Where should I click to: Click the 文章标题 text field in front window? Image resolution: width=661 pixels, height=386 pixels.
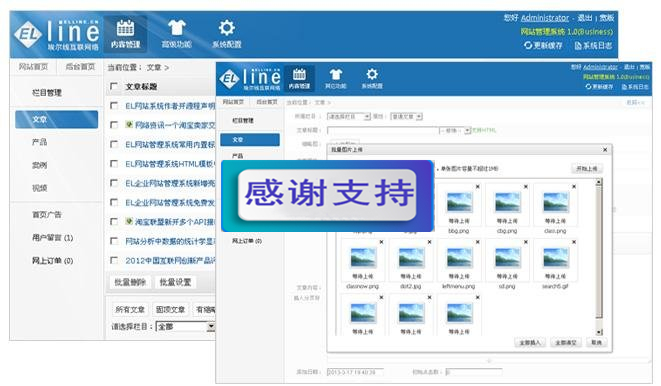(383, 131)
